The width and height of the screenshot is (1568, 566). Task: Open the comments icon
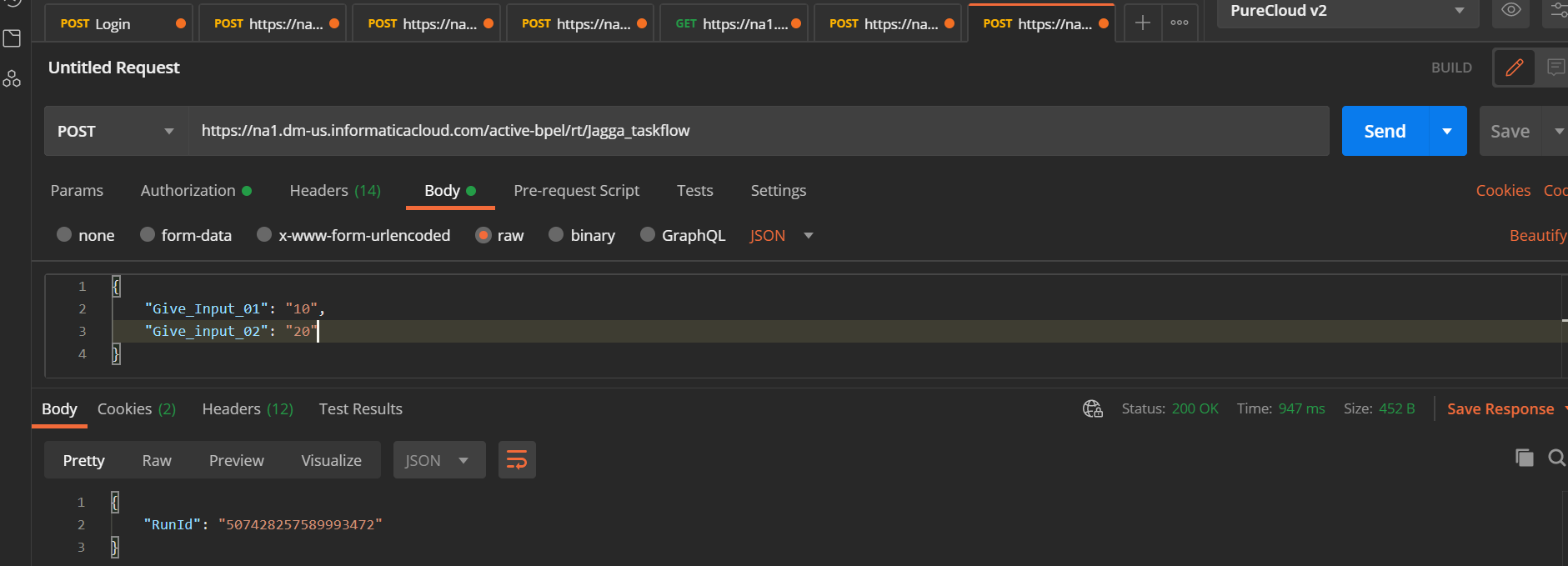tap(1555, 68)
